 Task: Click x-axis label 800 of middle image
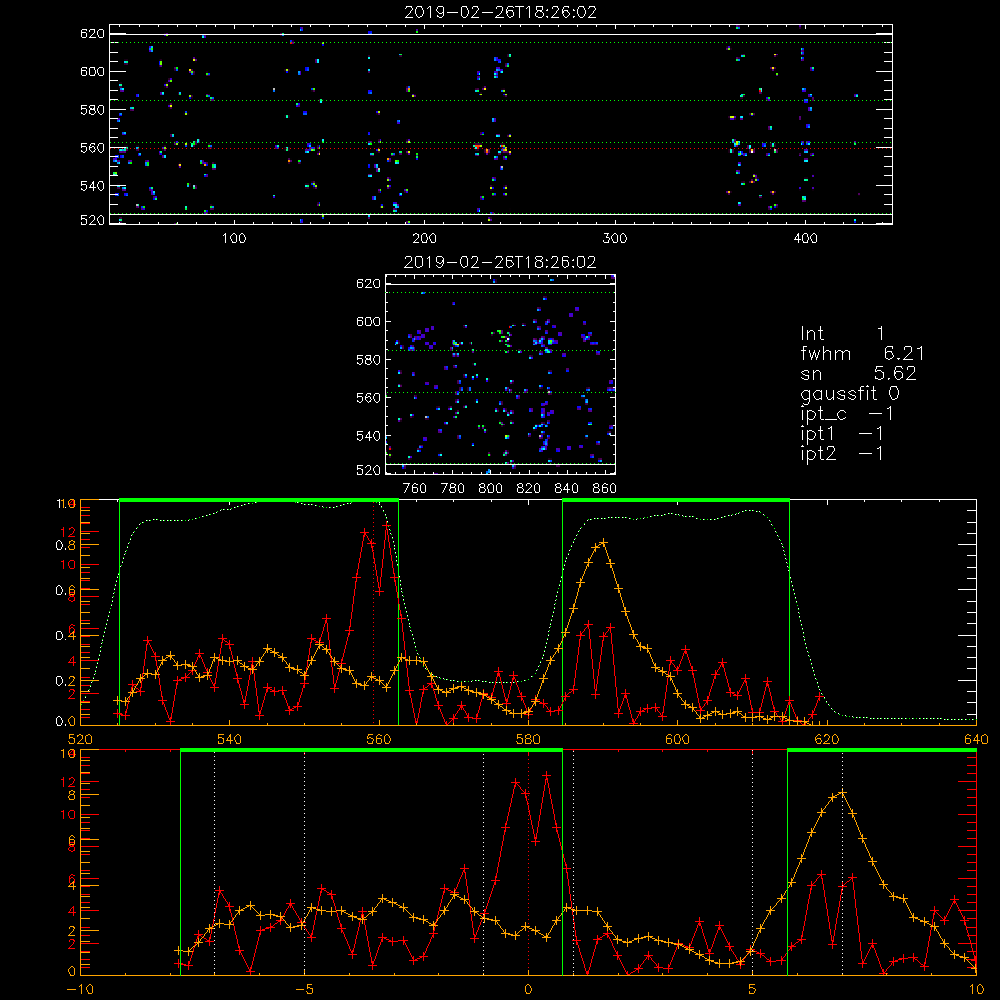coord(490,489)
